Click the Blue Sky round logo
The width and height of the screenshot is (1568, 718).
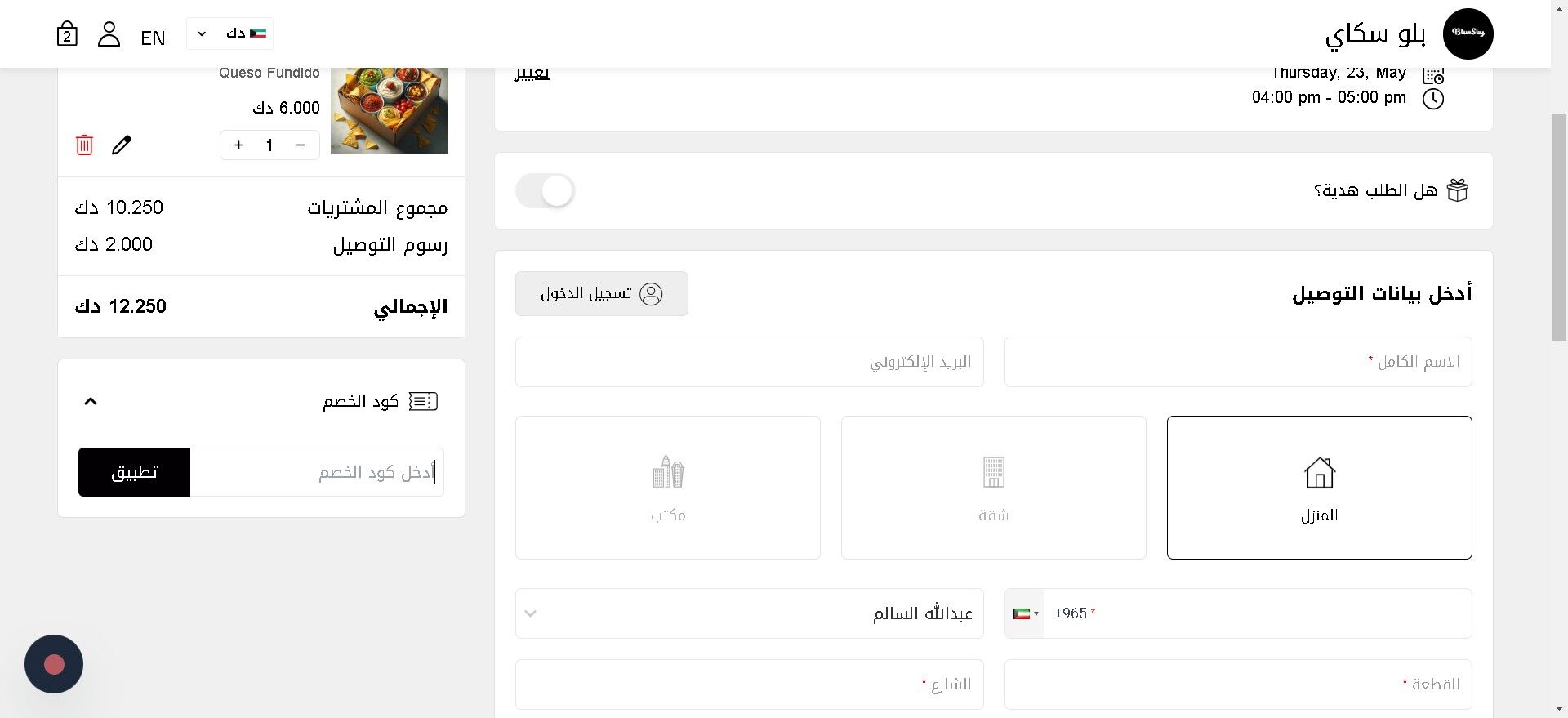click(x=1468, y=33)
